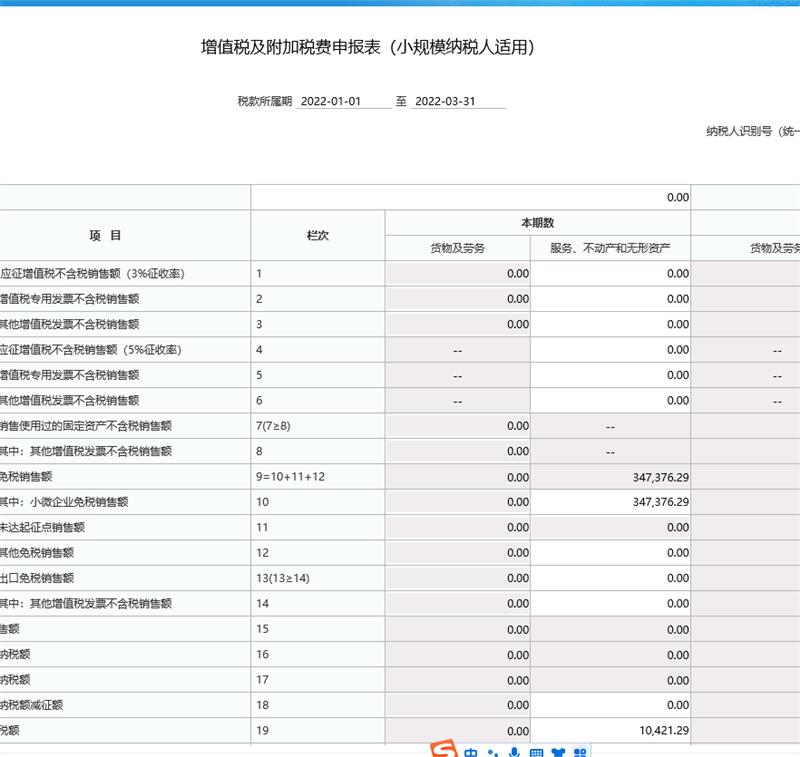Select row 13 export exempt sales services cell
Viewport: 800px width, 757px height.
click(610, 578)
